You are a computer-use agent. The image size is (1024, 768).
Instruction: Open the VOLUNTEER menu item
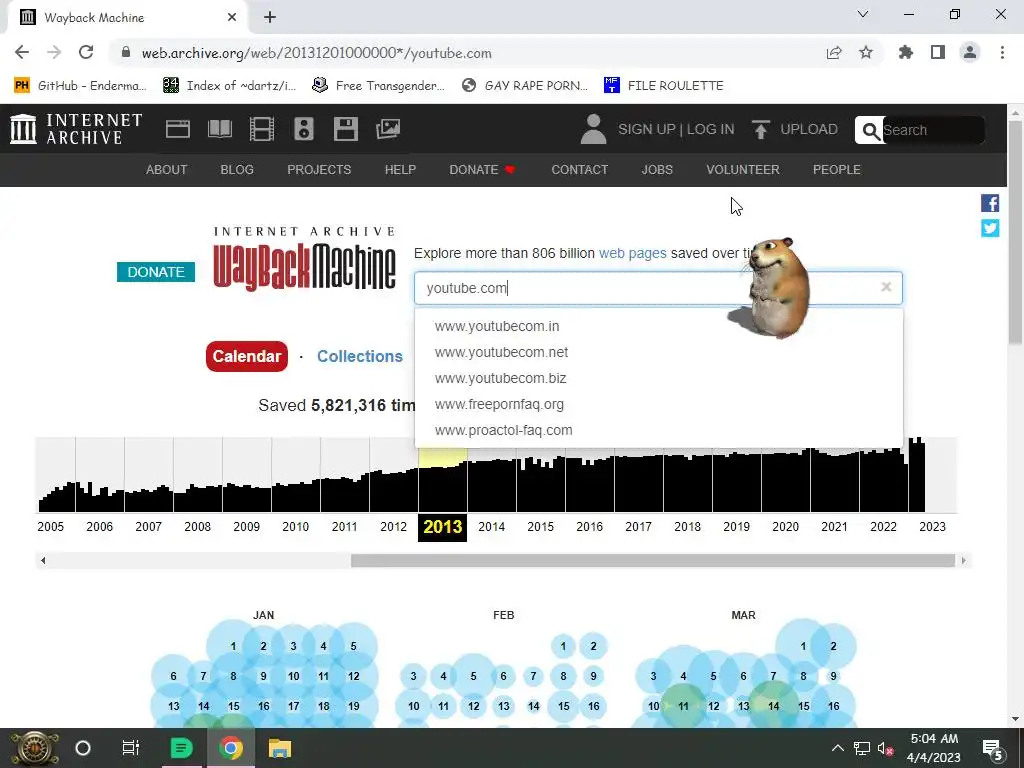point(743,170)
